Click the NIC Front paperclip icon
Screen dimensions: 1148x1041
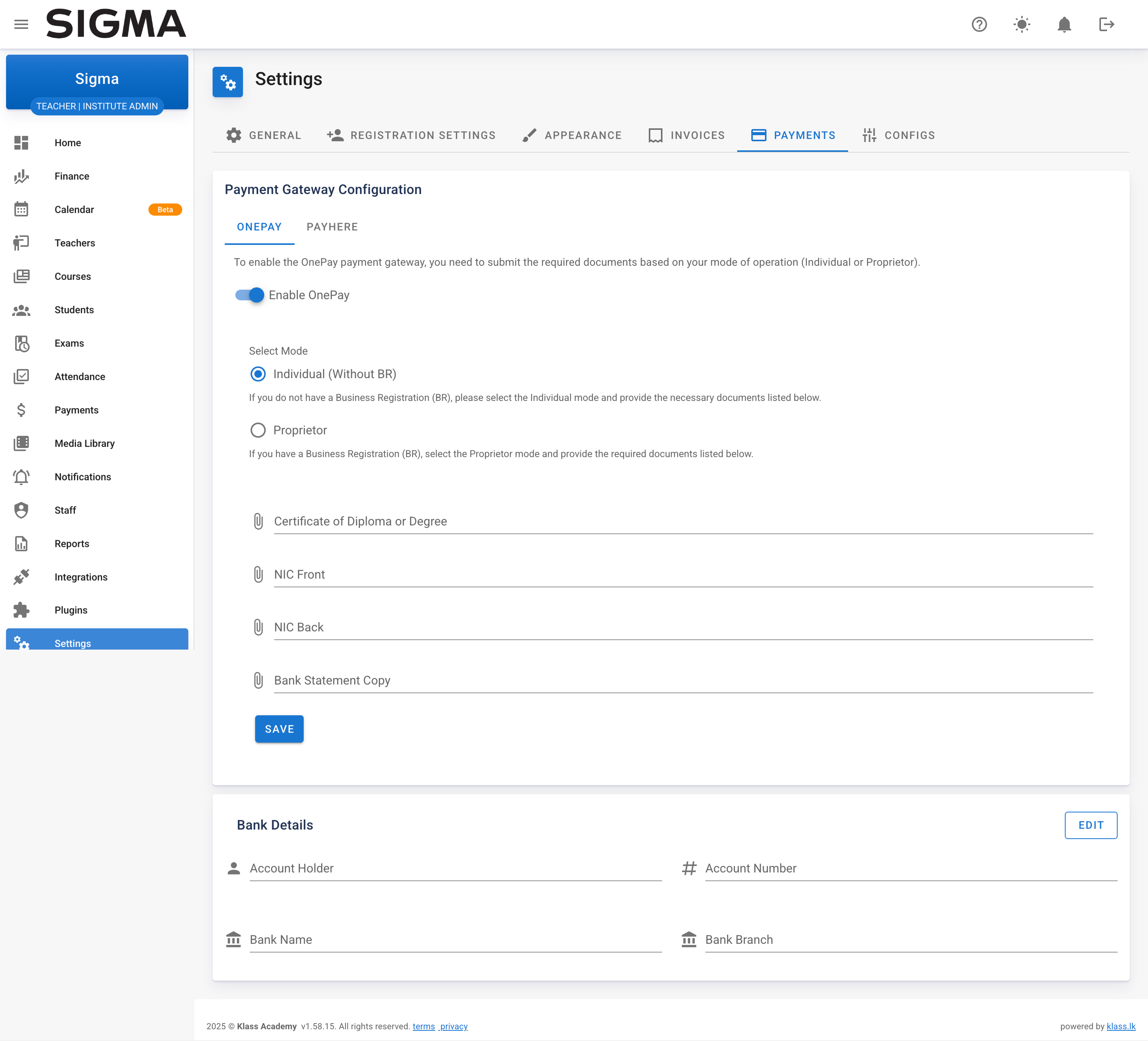258,574
